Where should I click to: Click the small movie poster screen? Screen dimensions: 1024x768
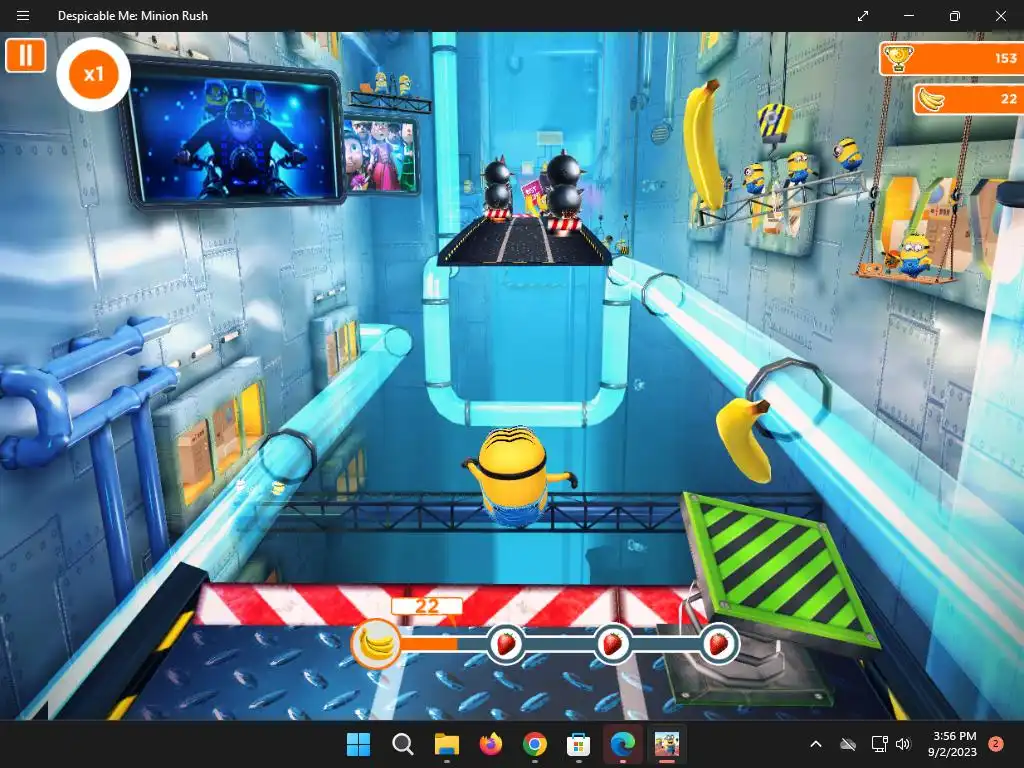click(381, 155)
